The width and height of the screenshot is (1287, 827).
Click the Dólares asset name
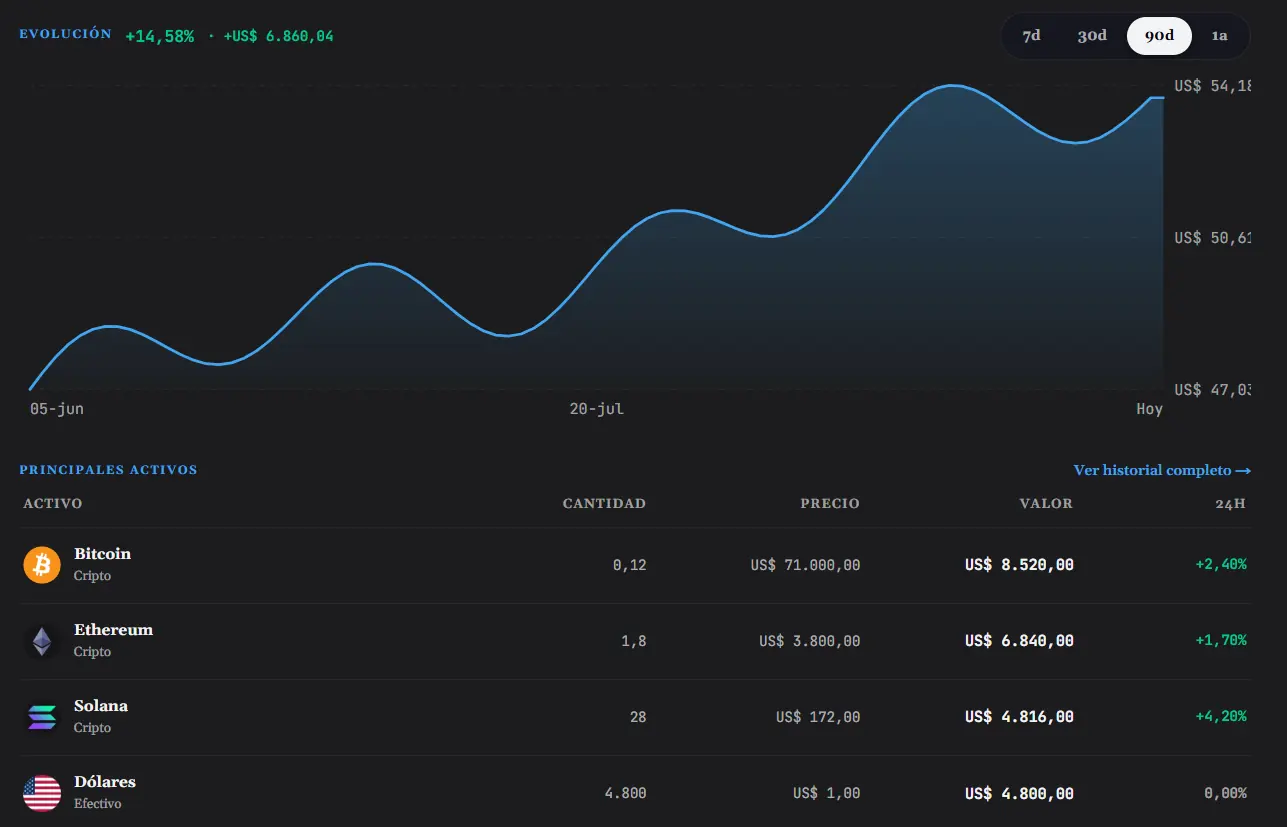coord(105,782)
